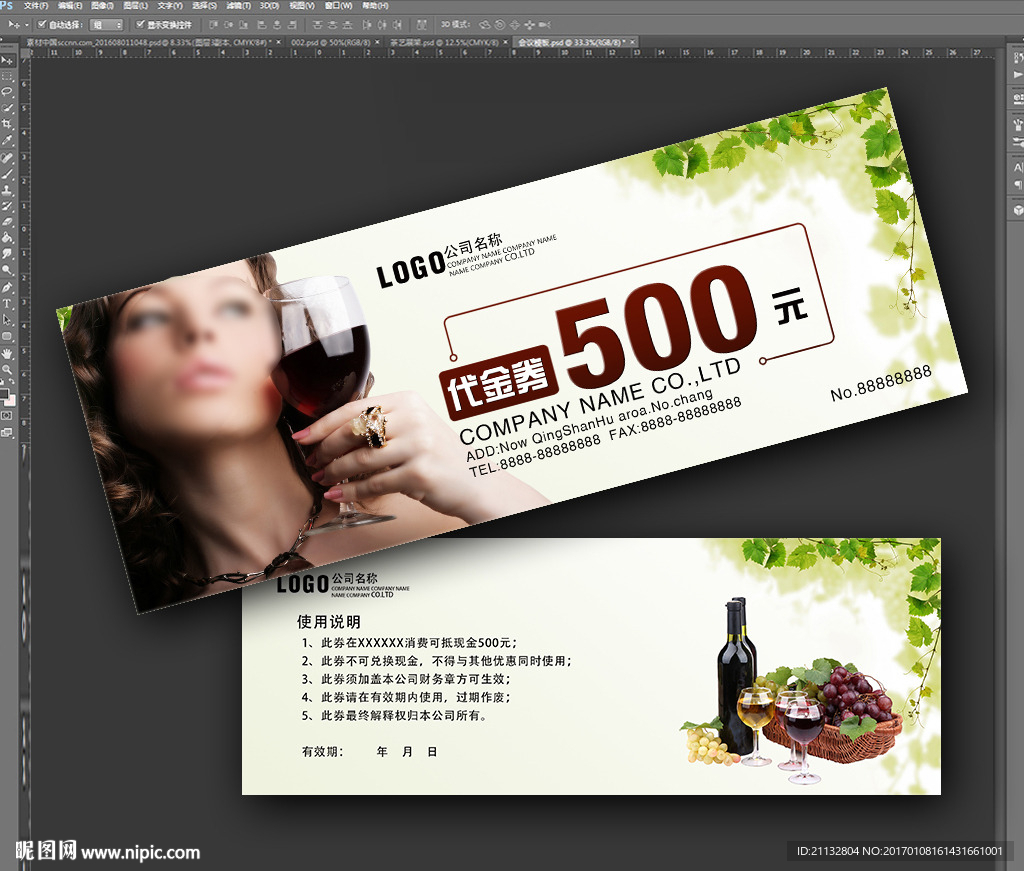Click the distribute top edges icon
This screenshot has width=1024, height=871.
[x=318, y=25]
